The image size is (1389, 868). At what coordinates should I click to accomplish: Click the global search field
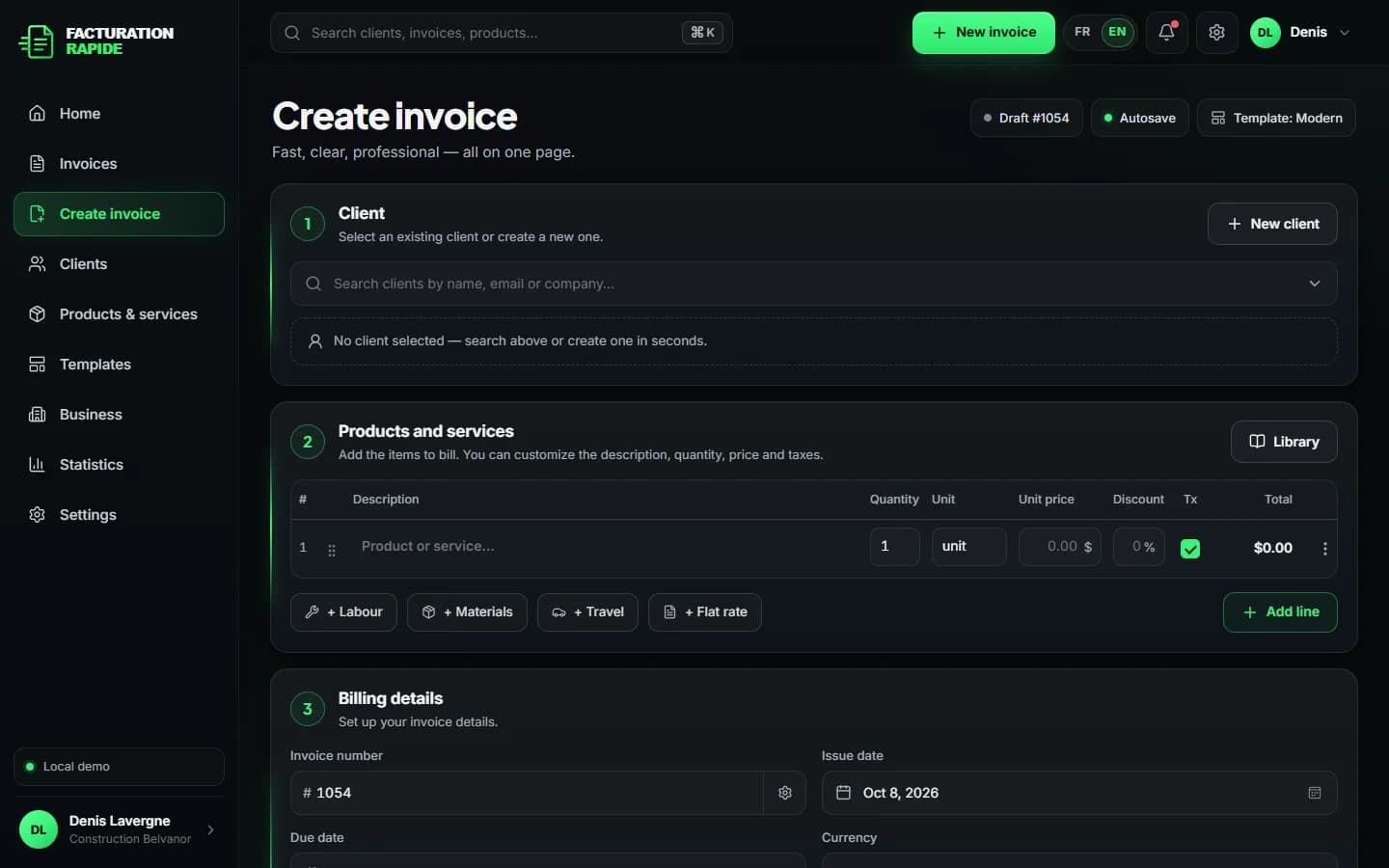(x=501, y=33)
